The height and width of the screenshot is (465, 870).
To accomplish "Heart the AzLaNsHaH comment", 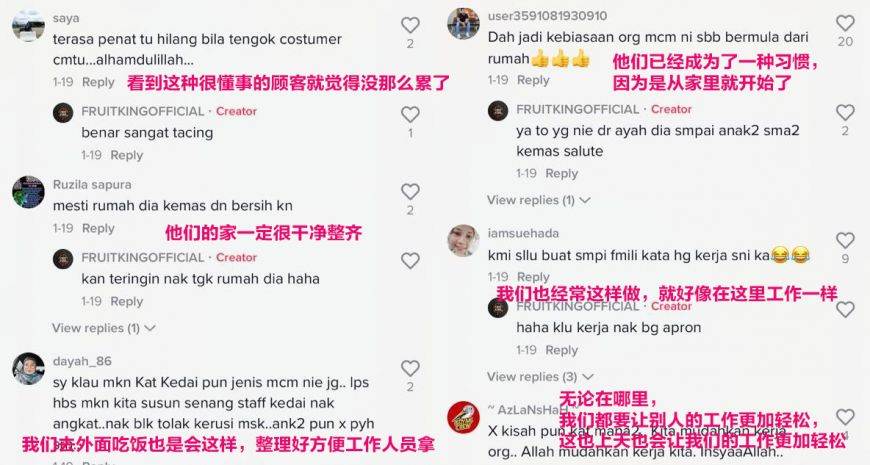I will click(x=845, y=417).
